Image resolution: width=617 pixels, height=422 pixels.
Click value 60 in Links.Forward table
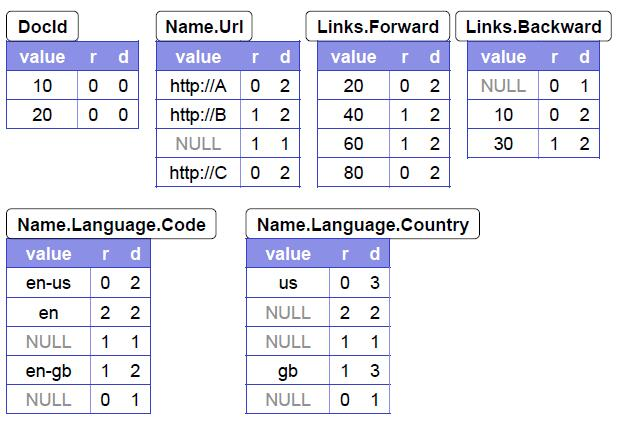353,143
